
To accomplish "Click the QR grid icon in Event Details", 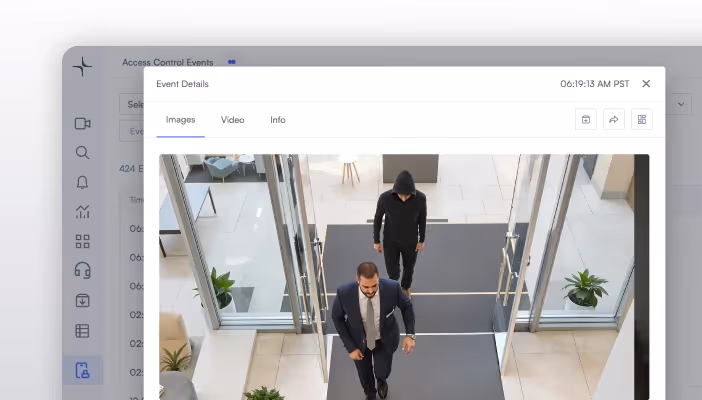I will (642, 119).
